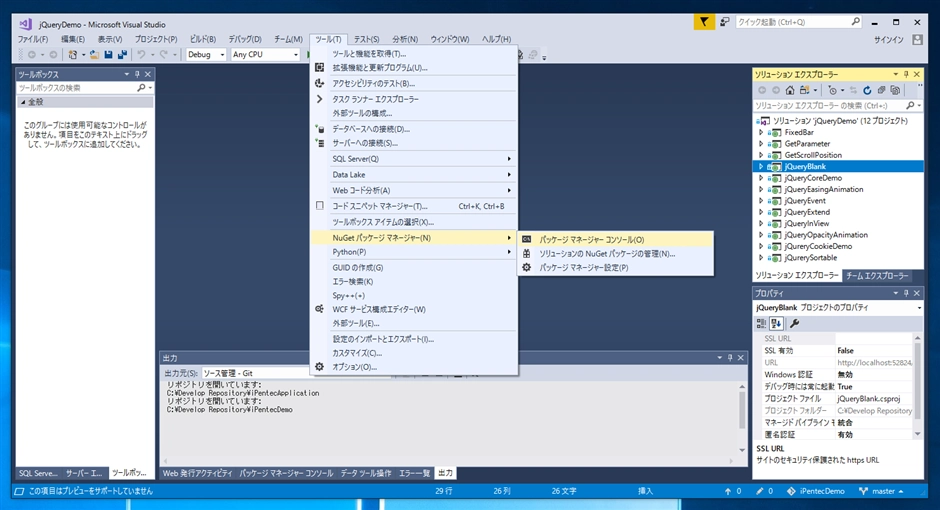The image size is (940, 510).
Task: Open Solution Explorer window options dropdown arrow
Action: tap(896, 74)
